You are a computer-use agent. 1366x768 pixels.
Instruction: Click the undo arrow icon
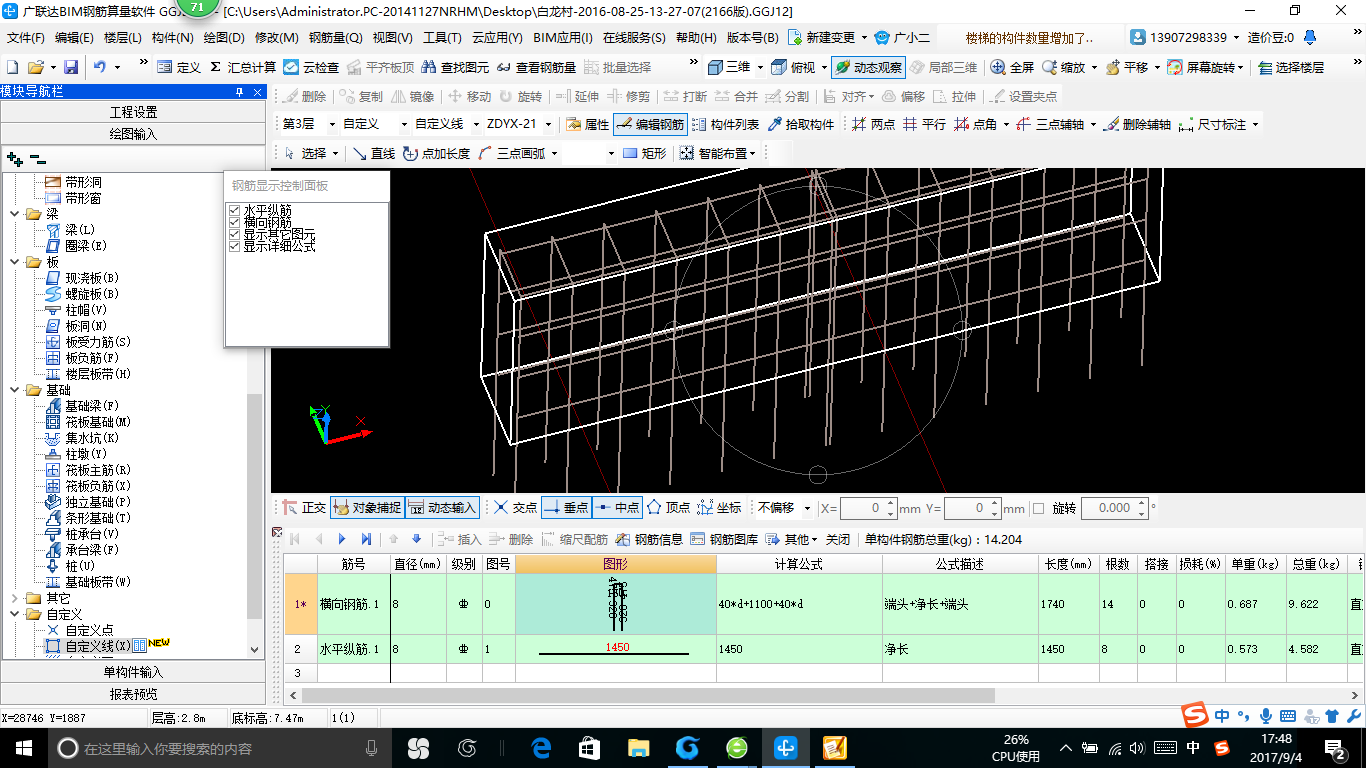pyautogui.click(x=100, y=67)
